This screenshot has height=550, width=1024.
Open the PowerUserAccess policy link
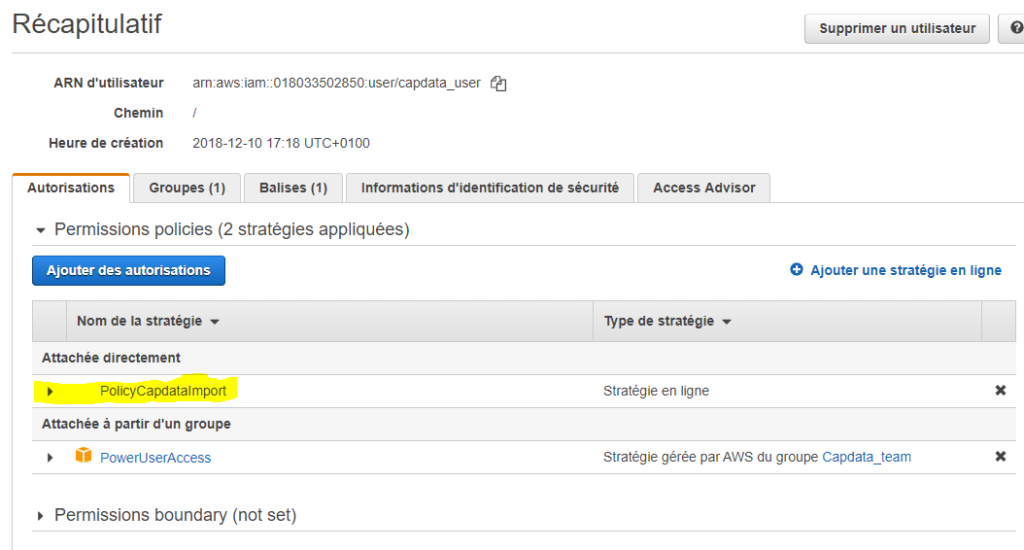[x=155, y=458]
